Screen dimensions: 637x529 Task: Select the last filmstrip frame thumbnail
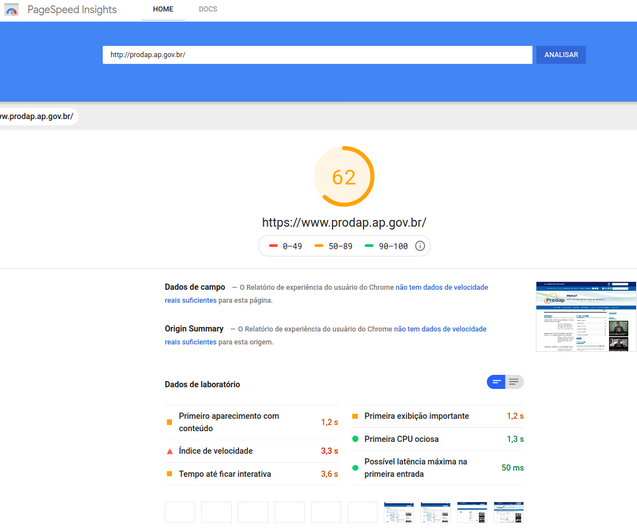(x=508, y=512)
